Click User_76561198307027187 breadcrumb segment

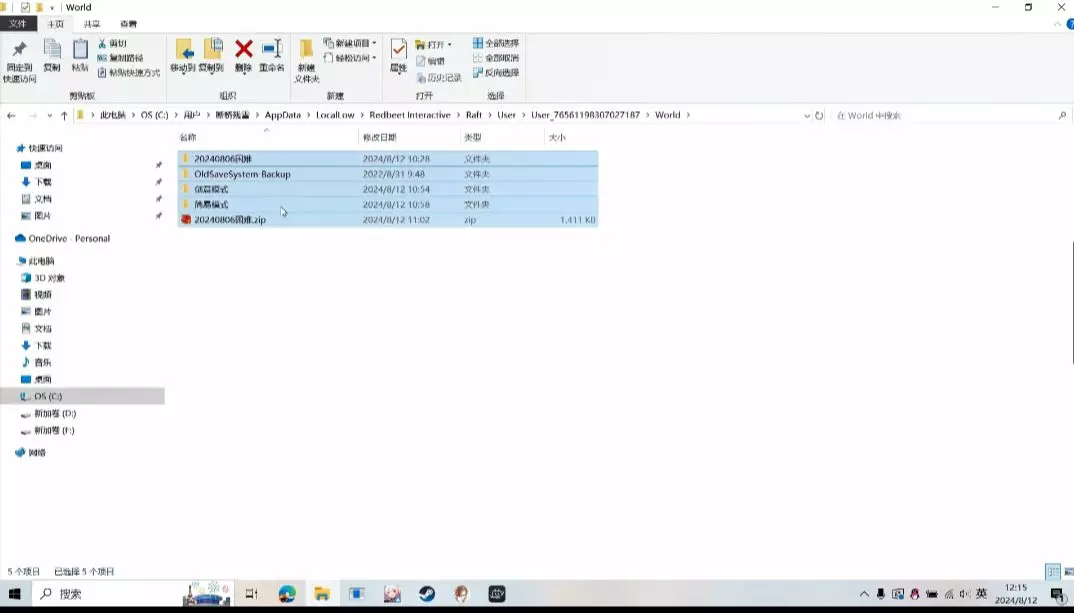pos(586,115)
